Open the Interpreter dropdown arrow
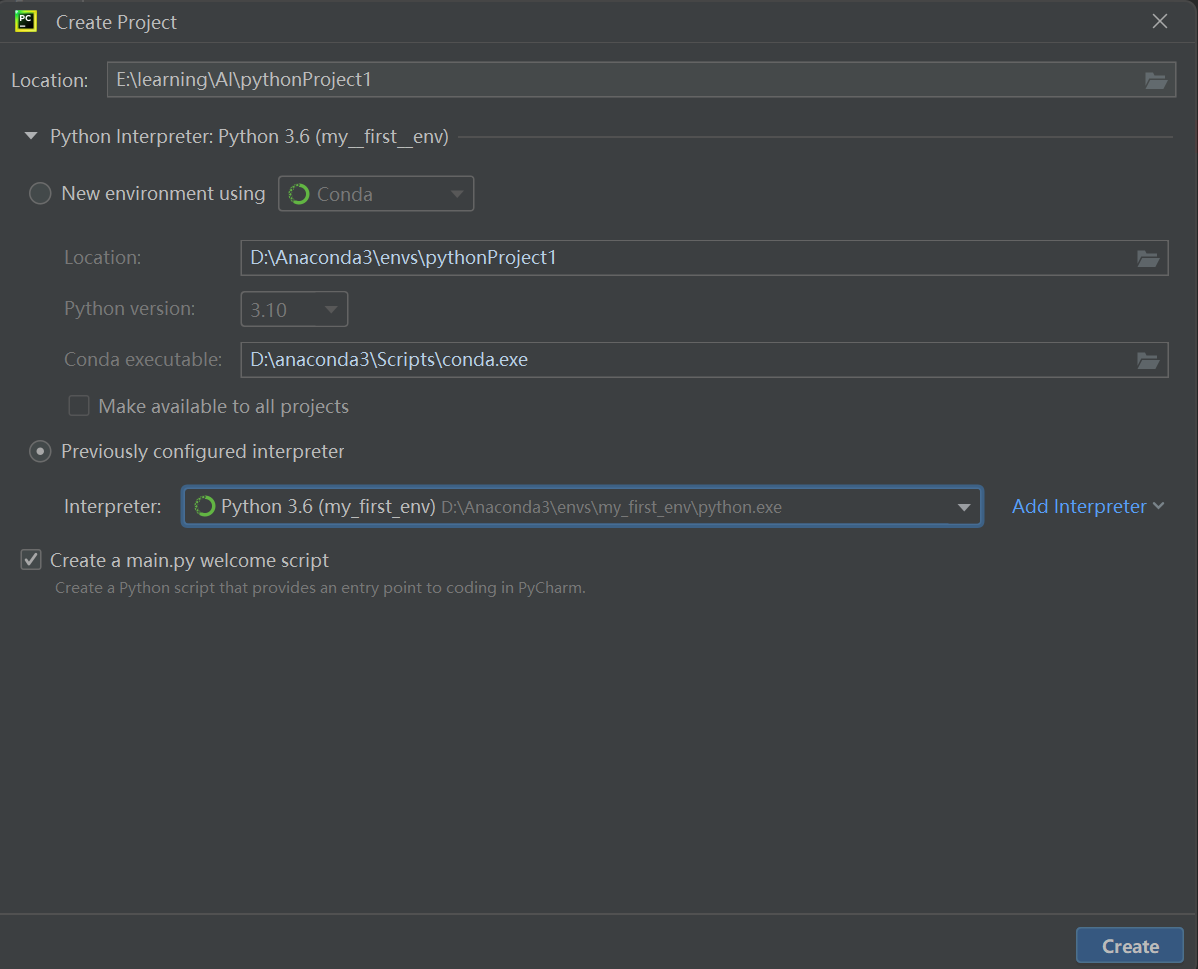This screenshot has height=969, width=1198. point(964,507)
